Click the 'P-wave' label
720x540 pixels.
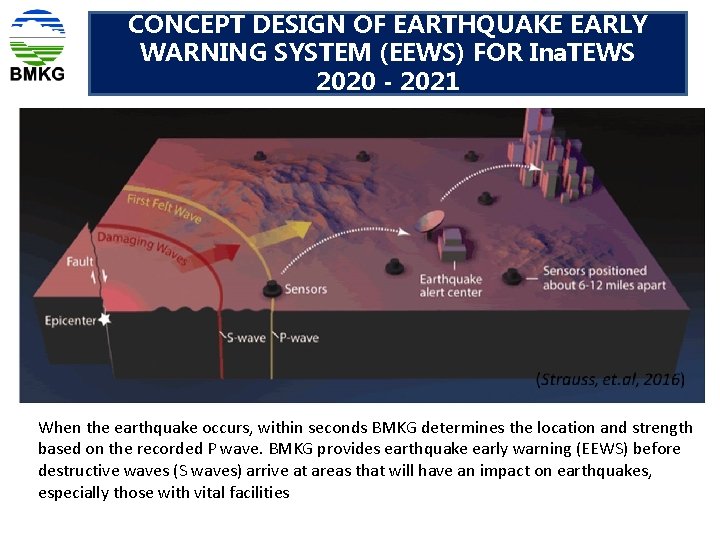pyautogui.click(x=299, y=338)
